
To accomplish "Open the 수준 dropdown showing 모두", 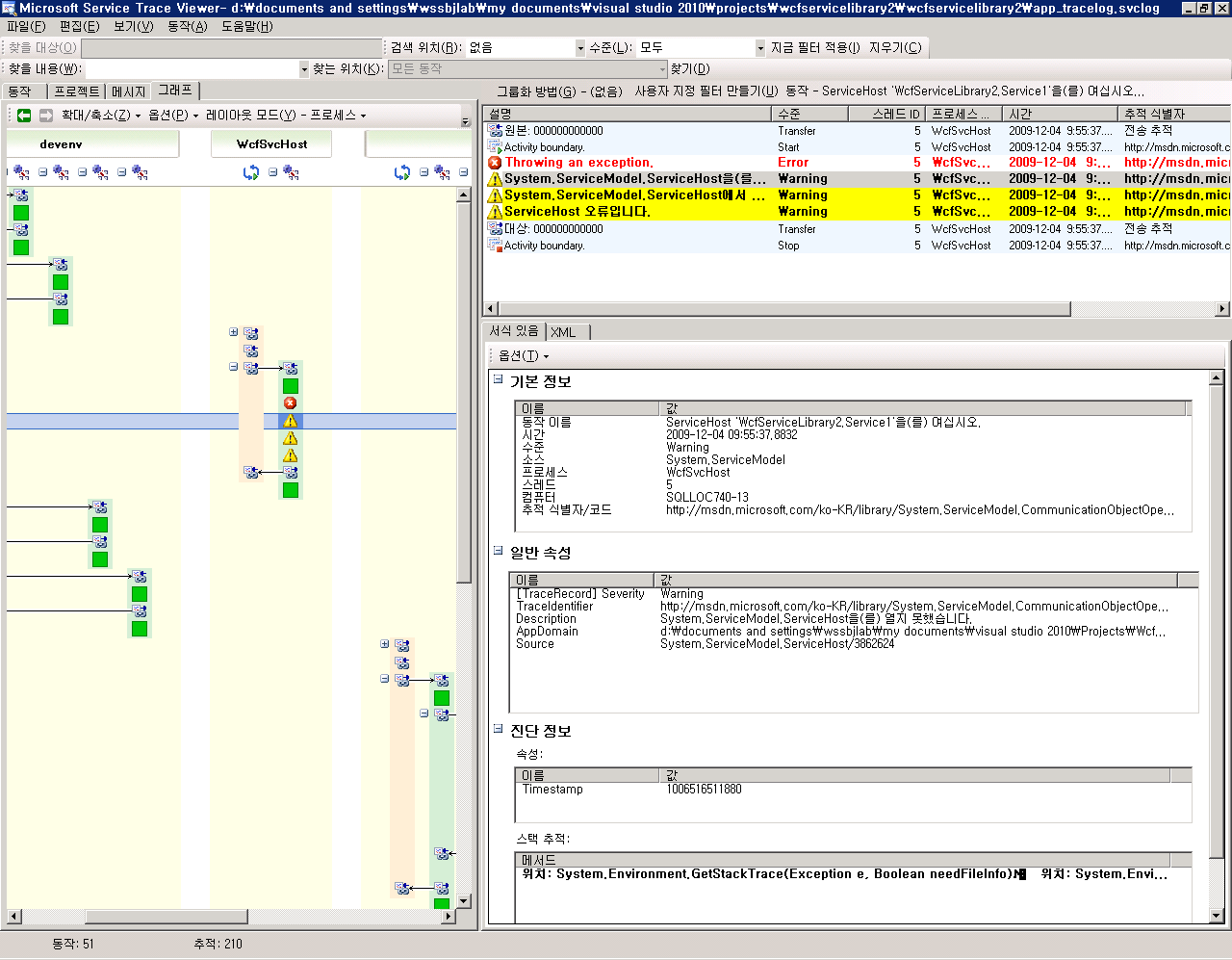I will click(759, 47).
